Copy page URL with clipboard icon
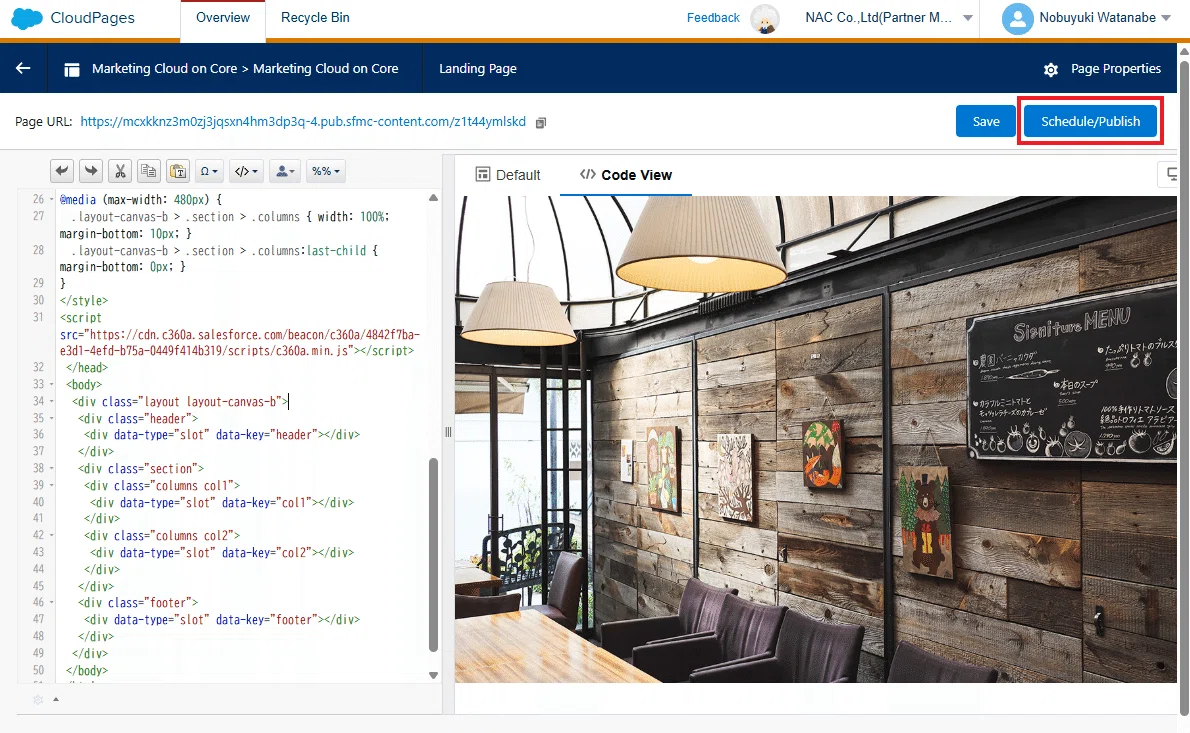The height and width of the screenshot is (733, 1190). pyautogui.click(x=541, y=123)
